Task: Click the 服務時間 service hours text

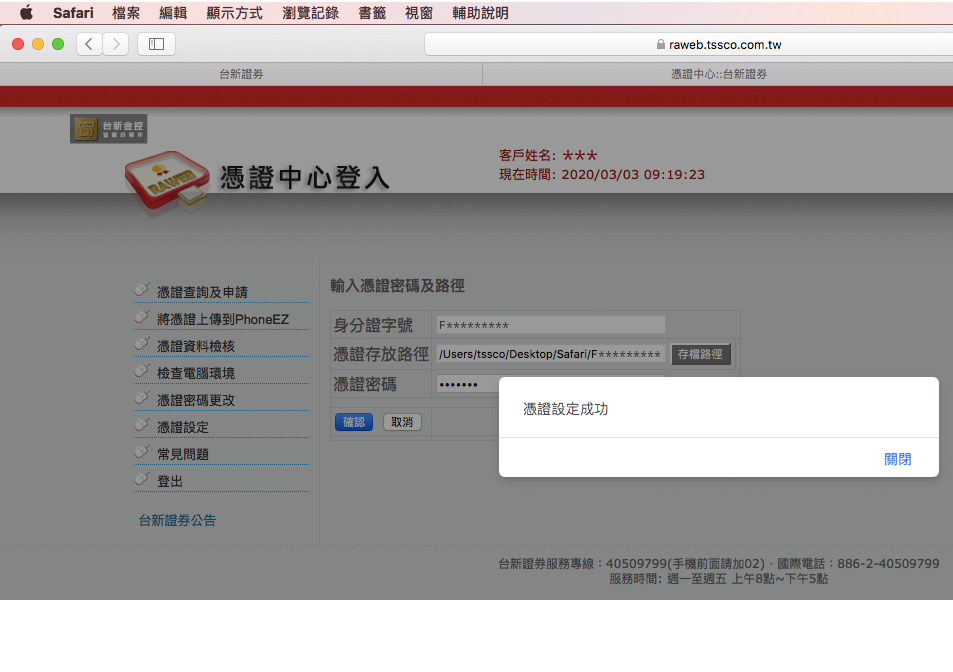Action: [x=718, y=578]
